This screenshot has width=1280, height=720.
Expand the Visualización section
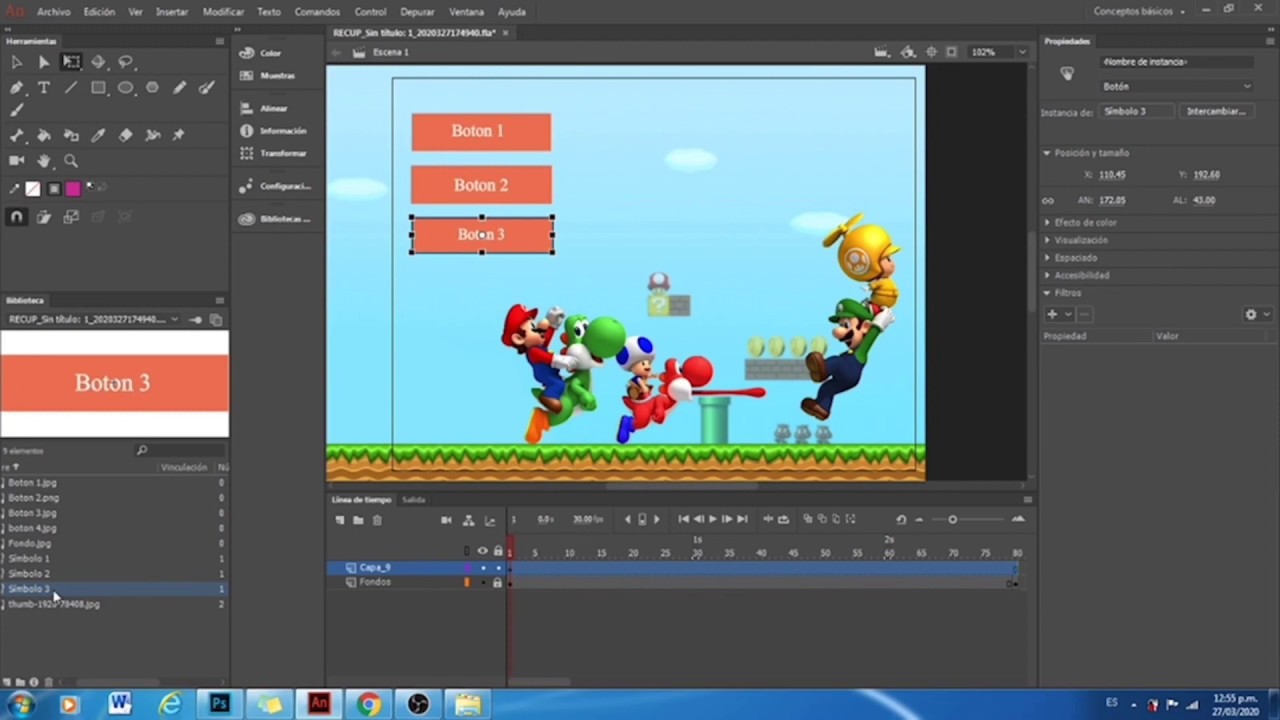(x=1047, y=240)
